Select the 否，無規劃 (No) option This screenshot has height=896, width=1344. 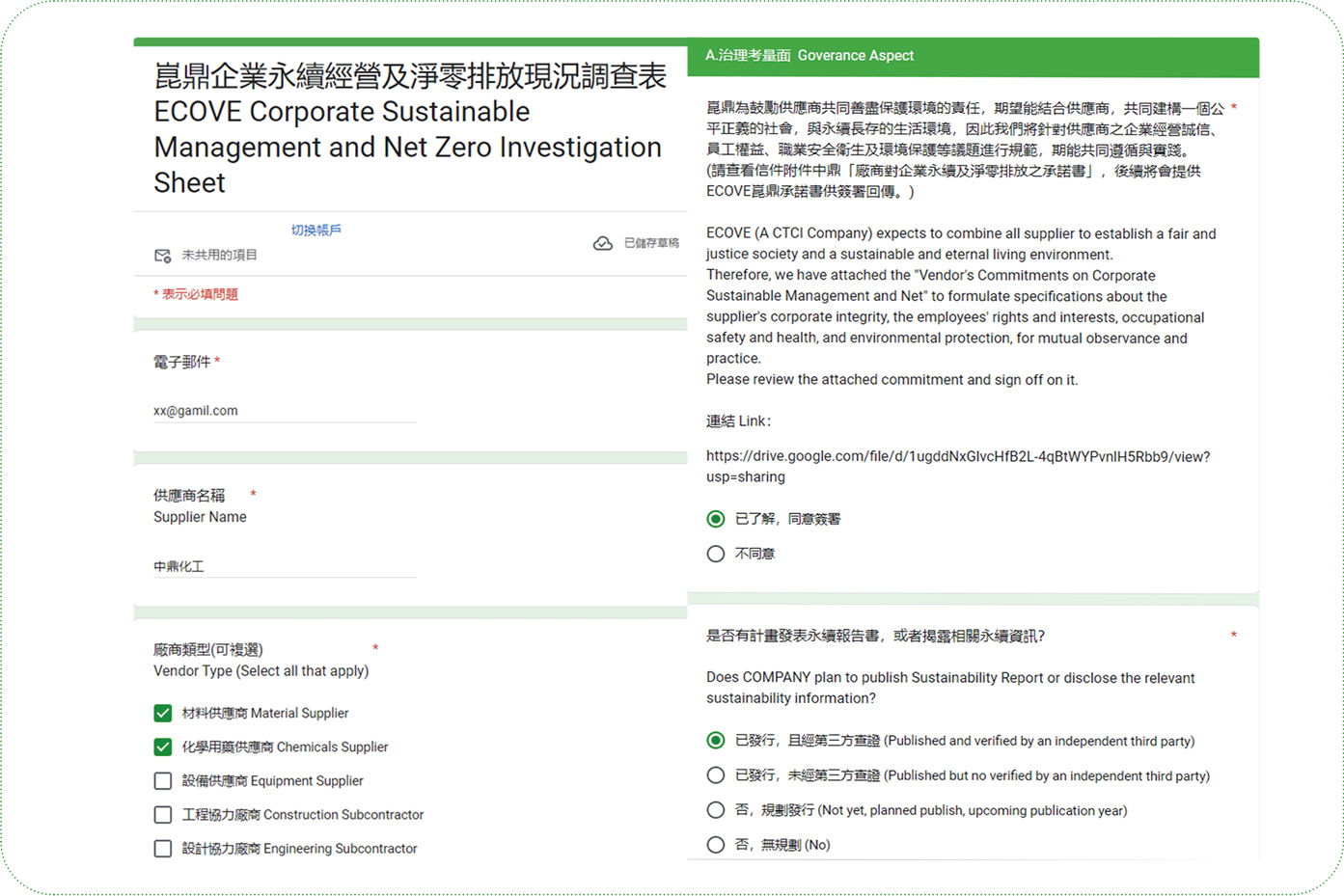coord(716,845)
